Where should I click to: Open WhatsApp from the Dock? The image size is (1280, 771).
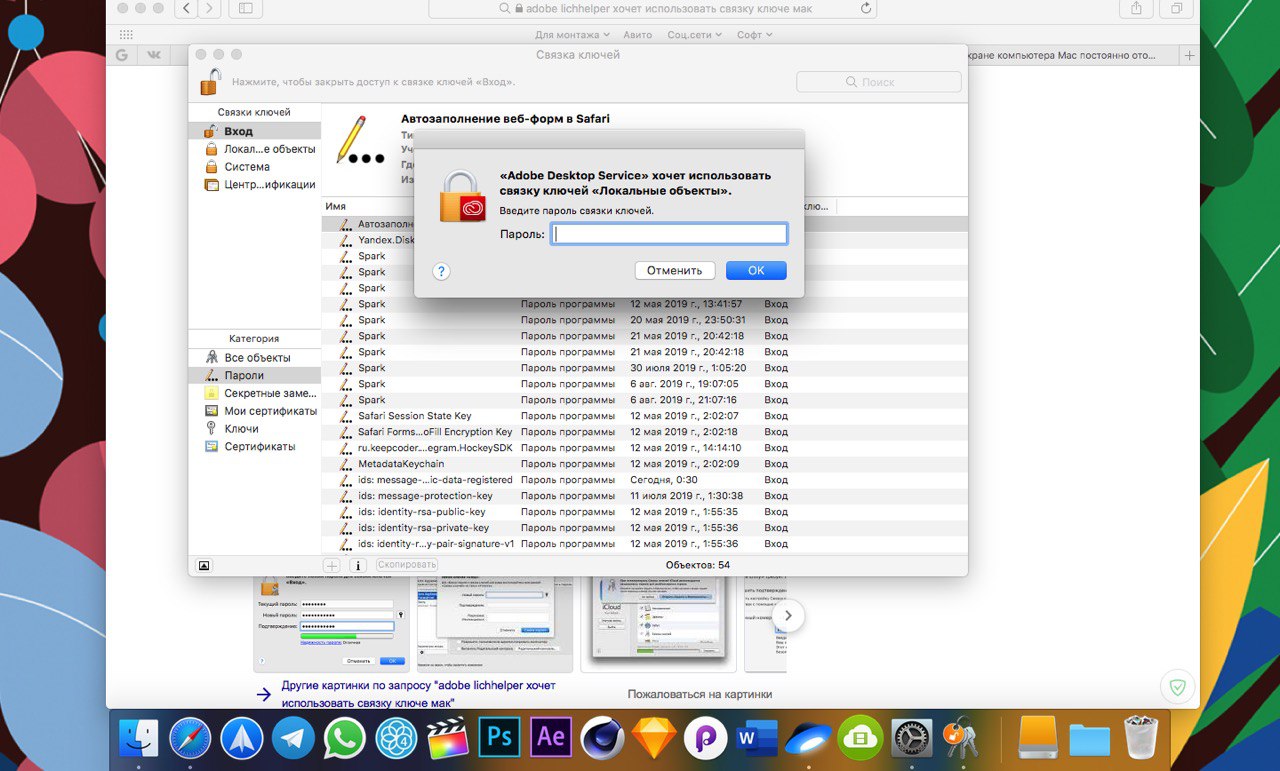pyautogui.click(x=345, y=739)
